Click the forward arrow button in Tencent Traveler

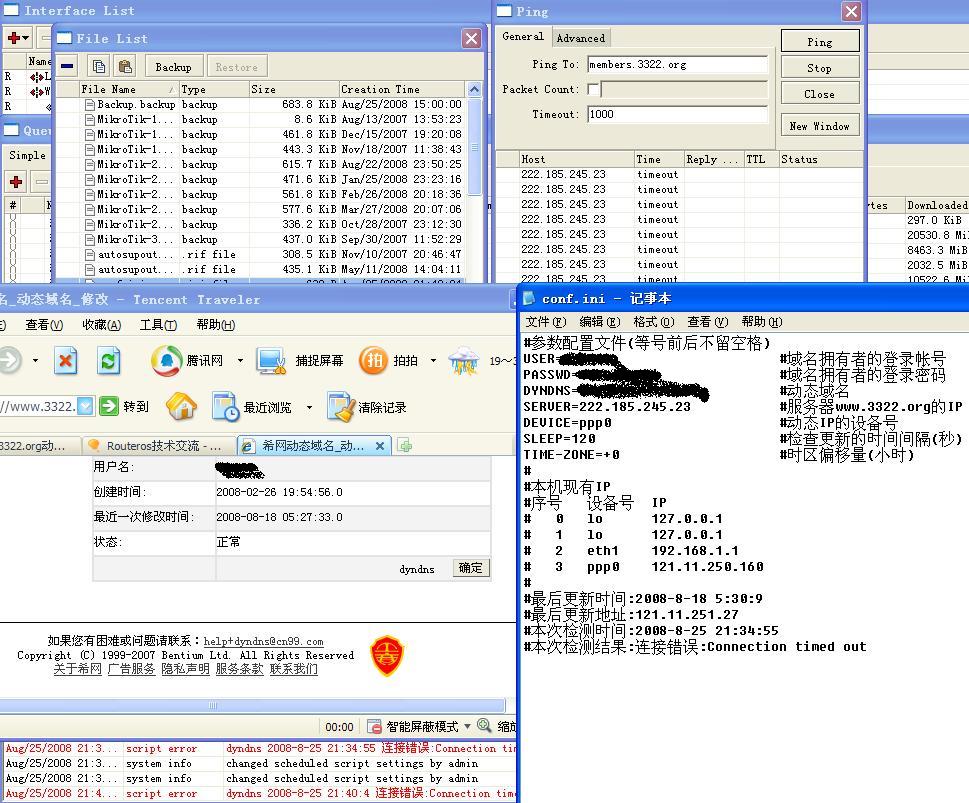click(x=10, y=360)
